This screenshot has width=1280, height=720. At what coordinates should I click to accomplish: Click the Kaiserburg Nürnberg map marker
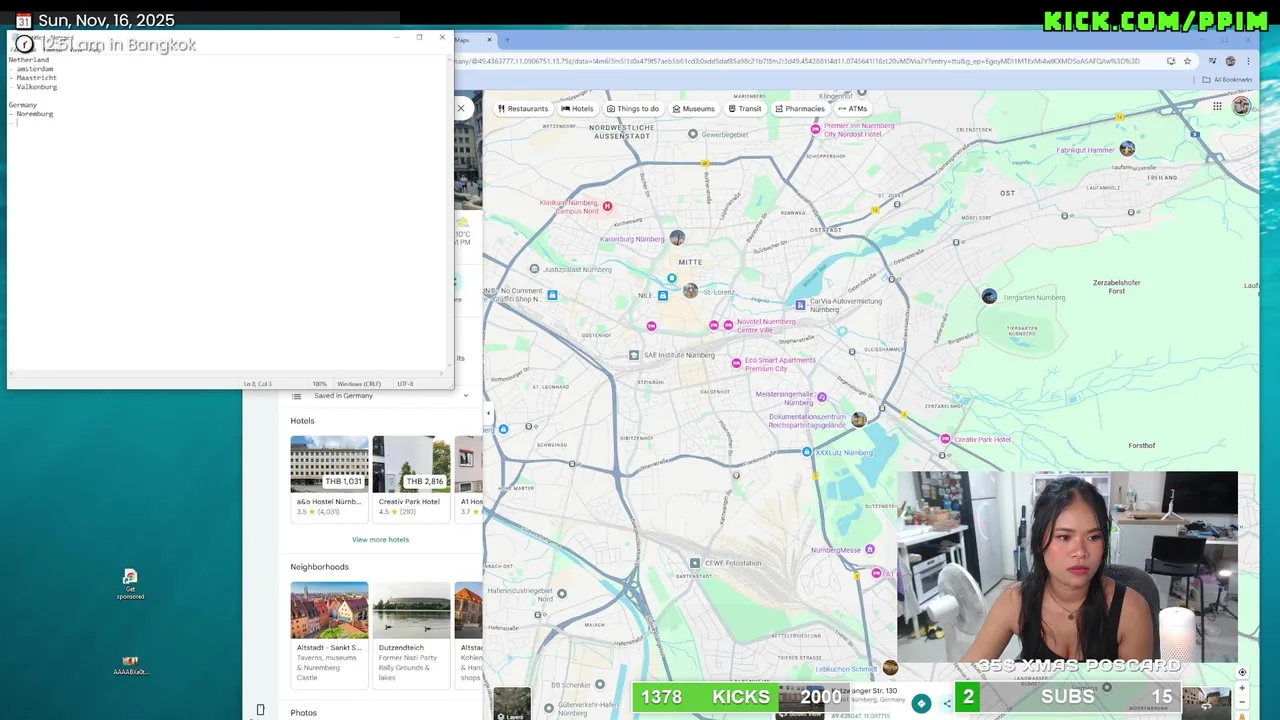[677, 238]
